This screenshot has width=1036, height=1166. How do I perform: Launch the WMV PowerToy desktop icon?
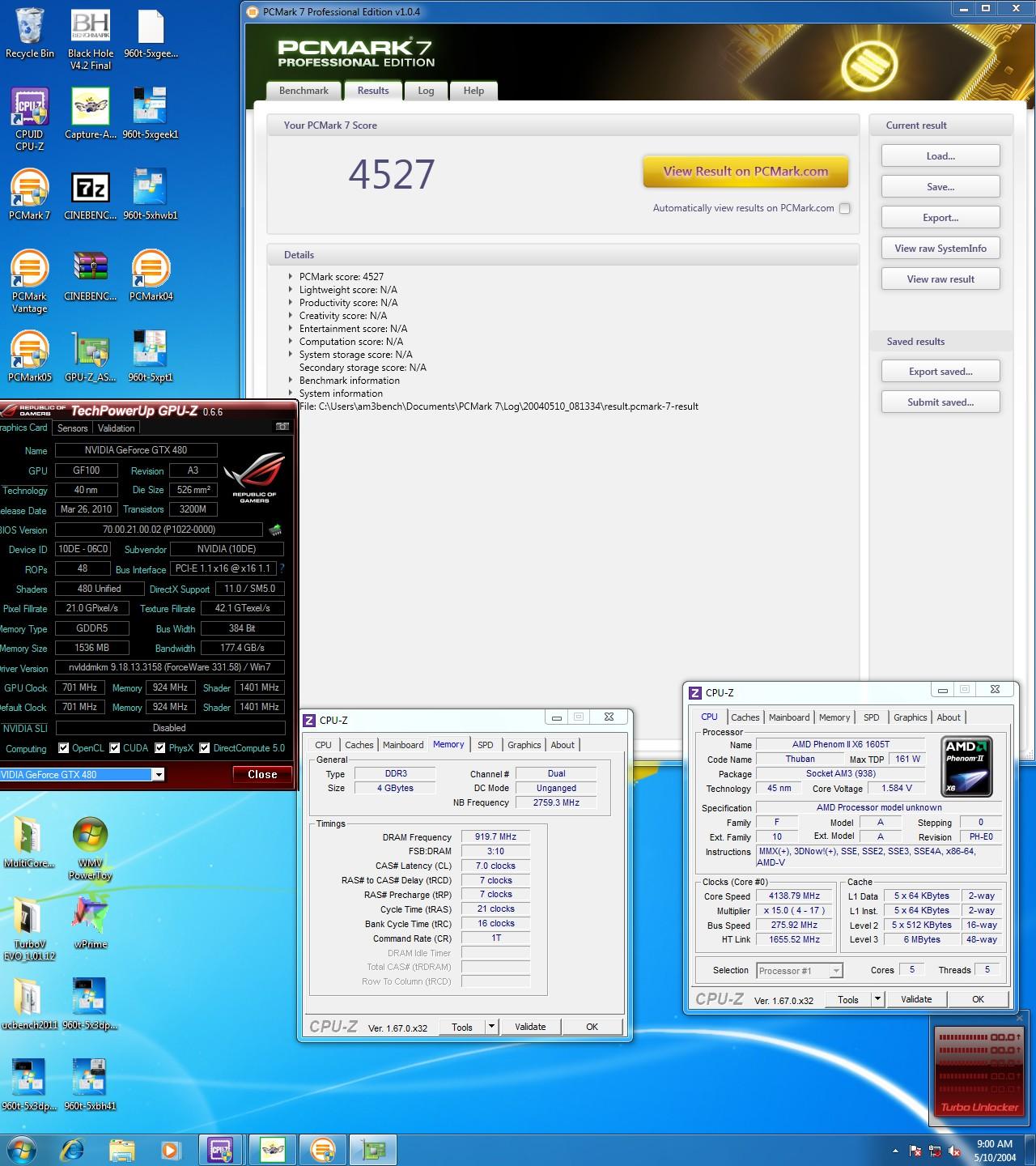tap(91, 848)
